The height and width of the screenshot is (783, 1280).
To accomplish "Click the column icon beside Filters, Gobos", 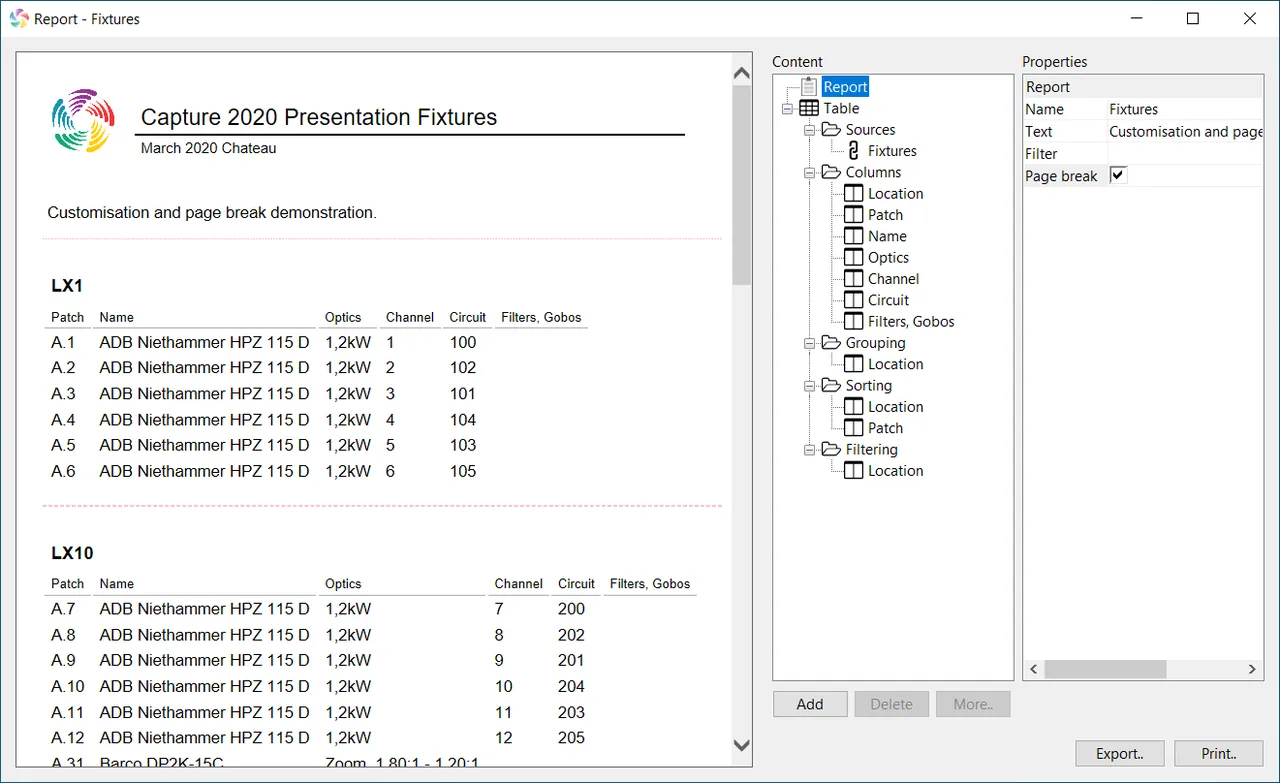I will [853, 321].
